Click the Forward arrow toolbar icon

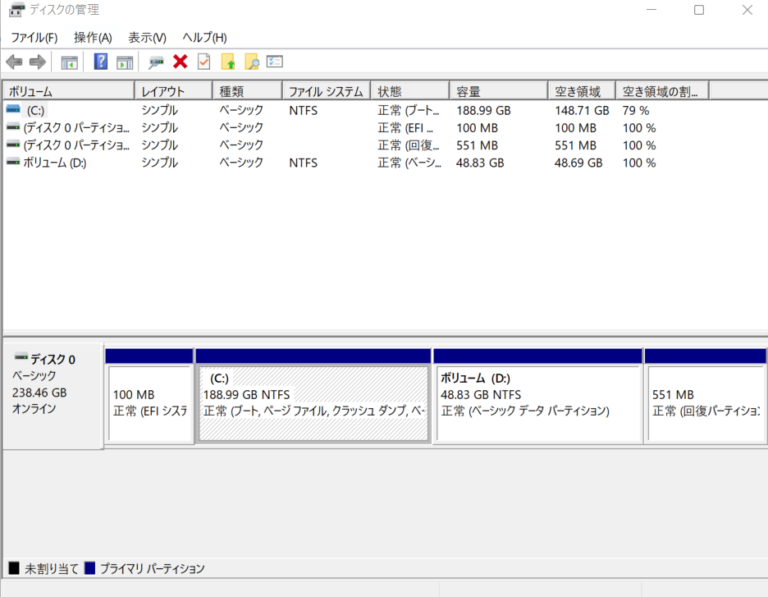click(38, 62)
